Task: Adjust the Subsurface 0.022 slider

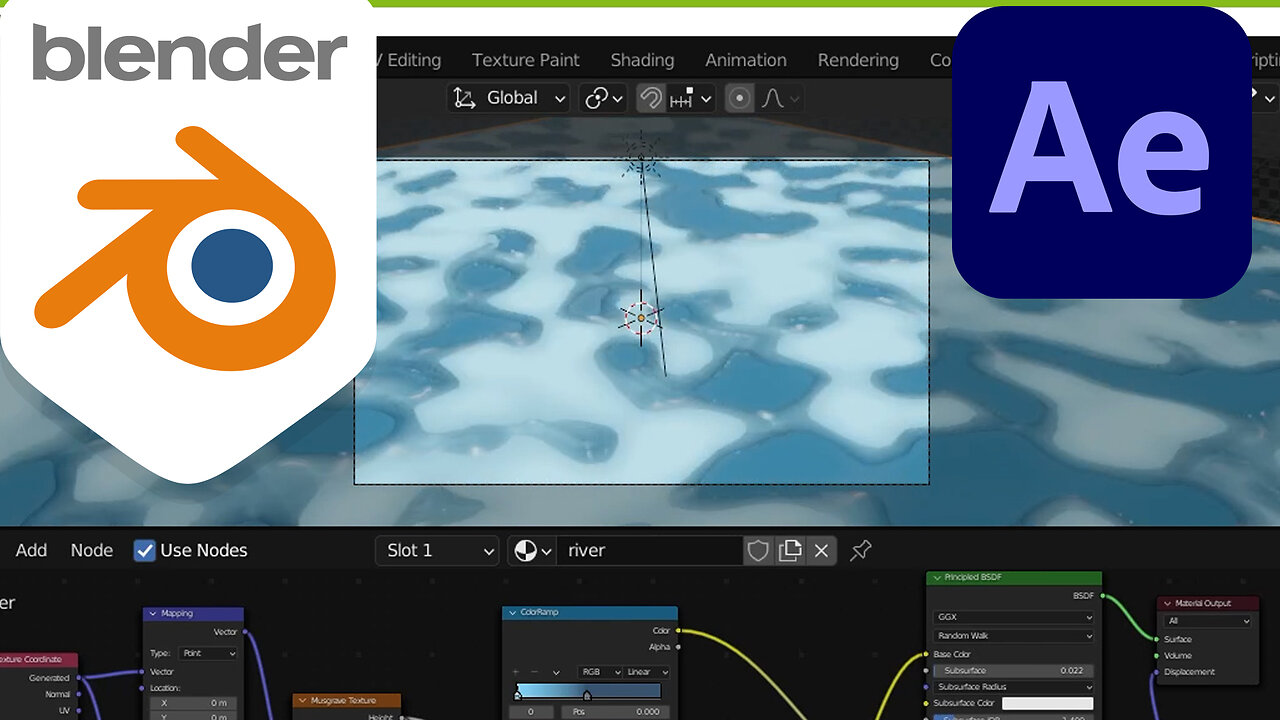Action: tap(1014, 670)
